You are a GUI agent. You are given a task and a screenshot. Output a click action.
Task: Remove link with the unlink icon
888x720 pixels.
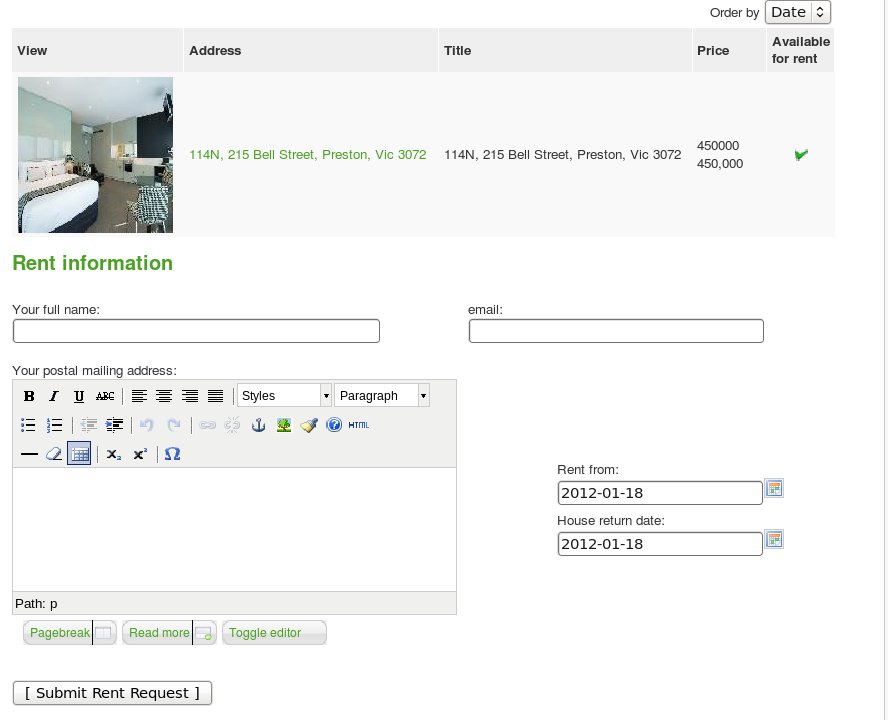point(232,425)
